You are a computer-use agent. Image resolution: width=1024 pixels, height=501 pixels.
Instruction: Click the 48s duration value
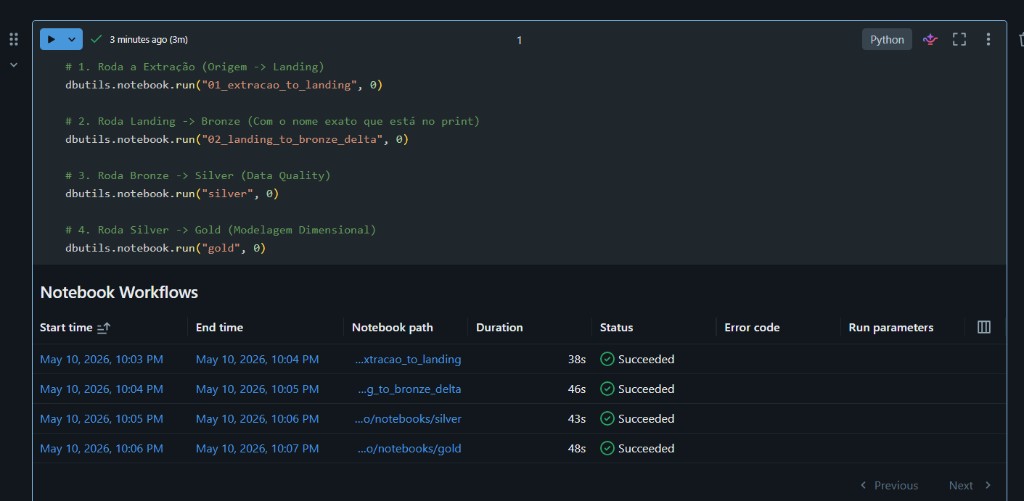[577, 449]
